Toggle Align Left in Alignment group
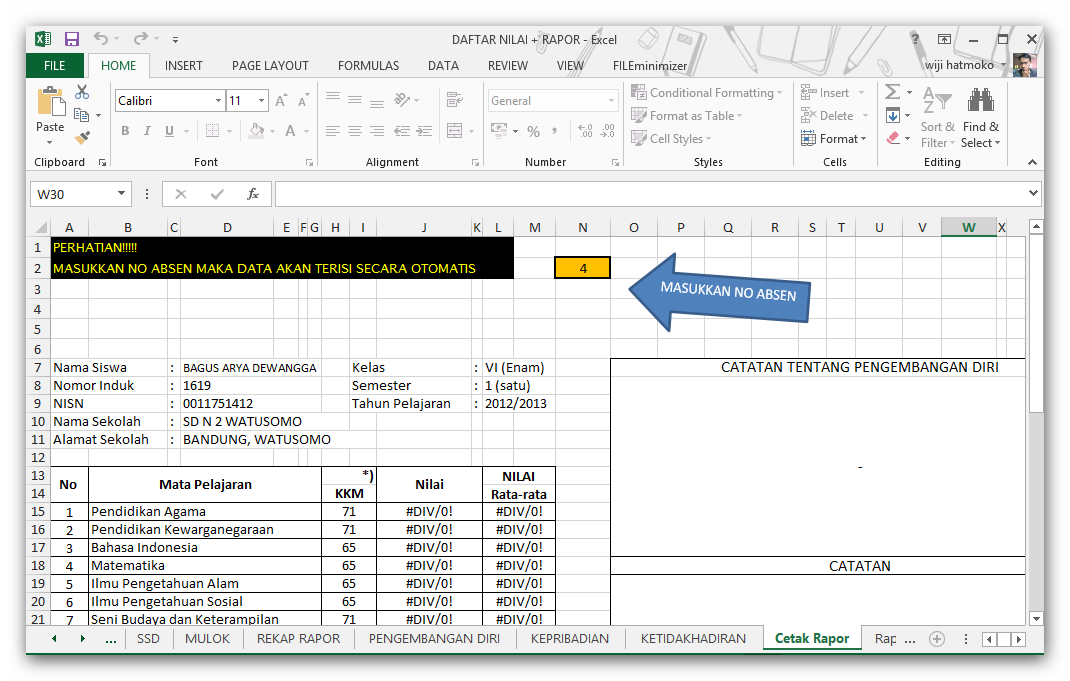Screen dimensions: 1070x681 [x=332, y=130]
